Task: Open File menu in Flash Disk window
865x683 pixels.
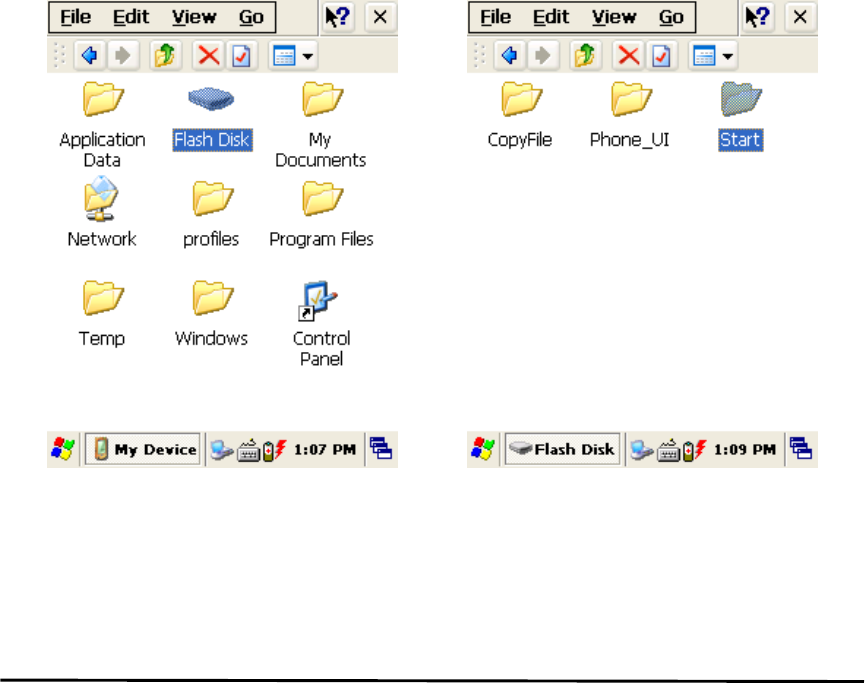Action: click(495, 17)
